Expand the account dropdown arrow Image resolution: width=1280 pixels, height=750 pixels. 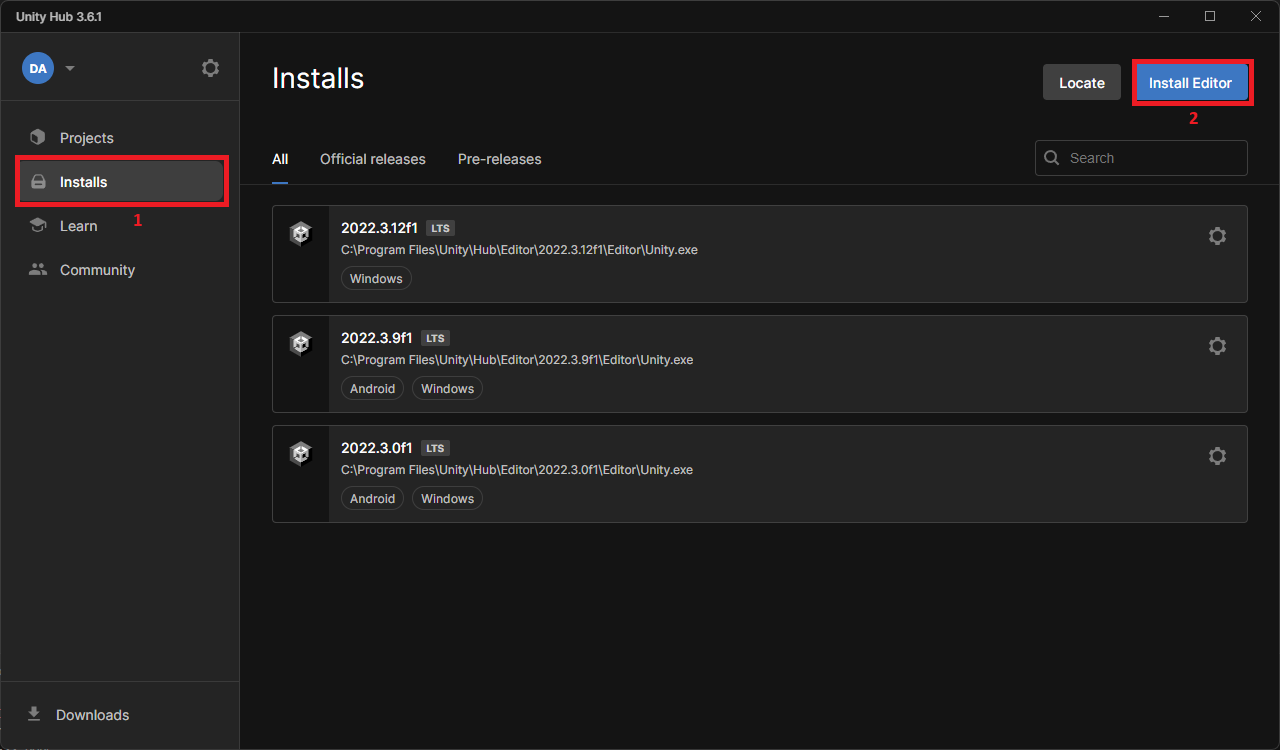pos(69,67)
